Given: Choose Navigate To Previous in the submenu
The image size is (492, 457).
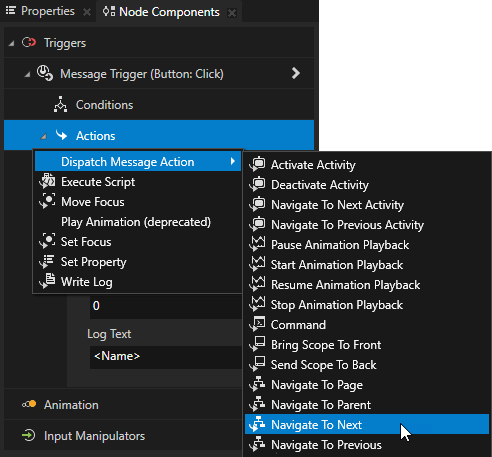Looking at the screenshot, I should click(367, 445).
